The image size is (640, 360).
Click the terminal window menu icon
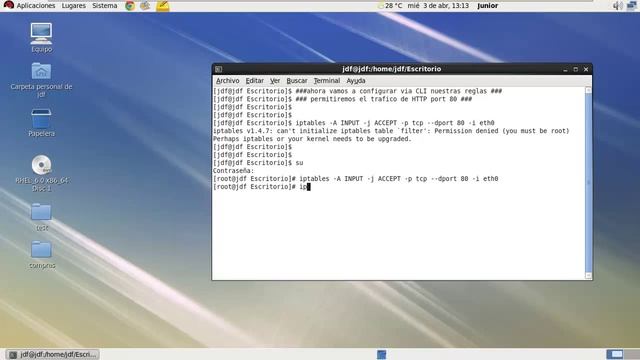(219, 69)
